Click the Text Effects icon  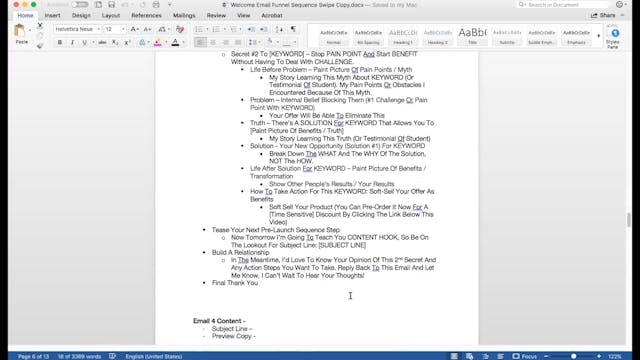click(142, 42)
